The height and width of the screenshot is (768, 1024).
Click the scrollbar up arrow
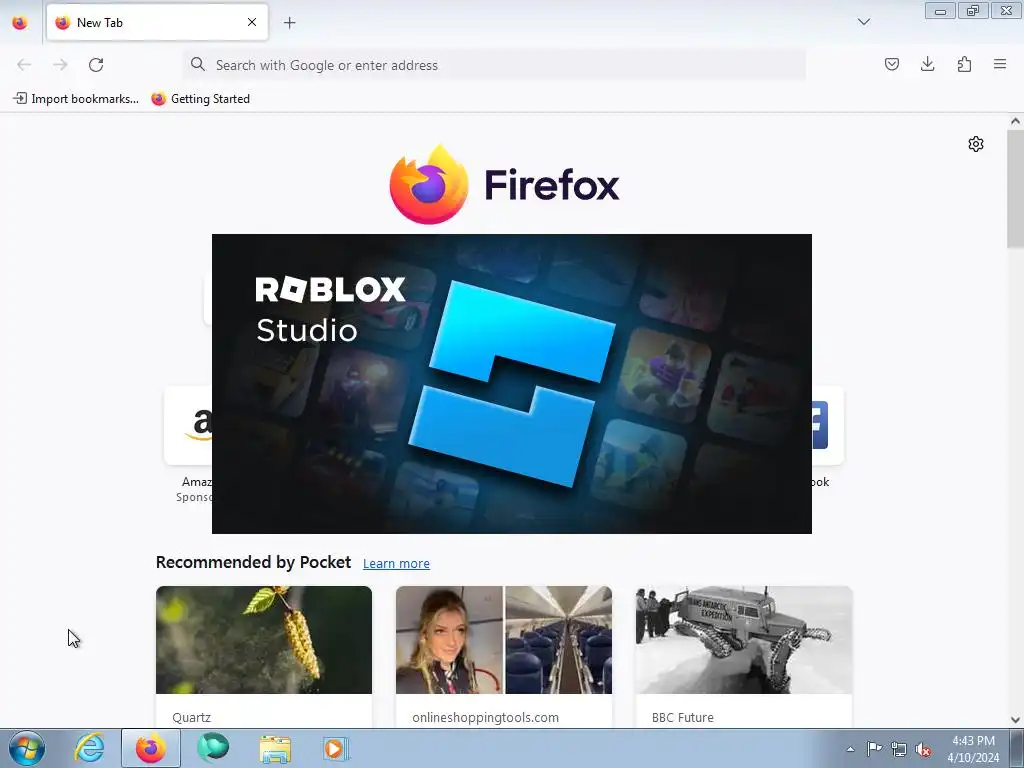(x=1015, y=121)
